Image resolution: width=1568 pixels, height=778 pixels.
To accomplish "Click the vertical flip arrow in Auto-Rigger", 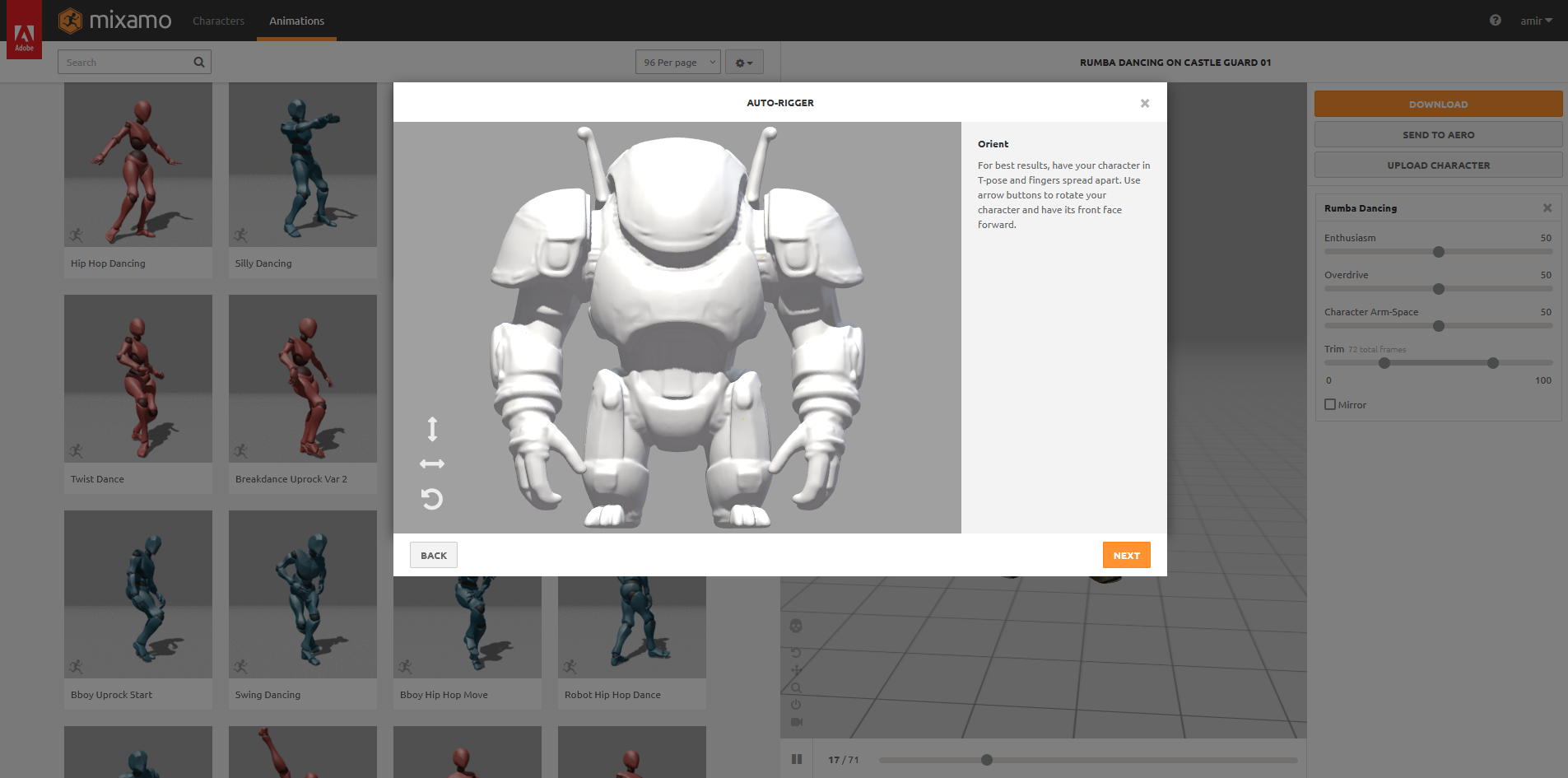I will (432, 429).
